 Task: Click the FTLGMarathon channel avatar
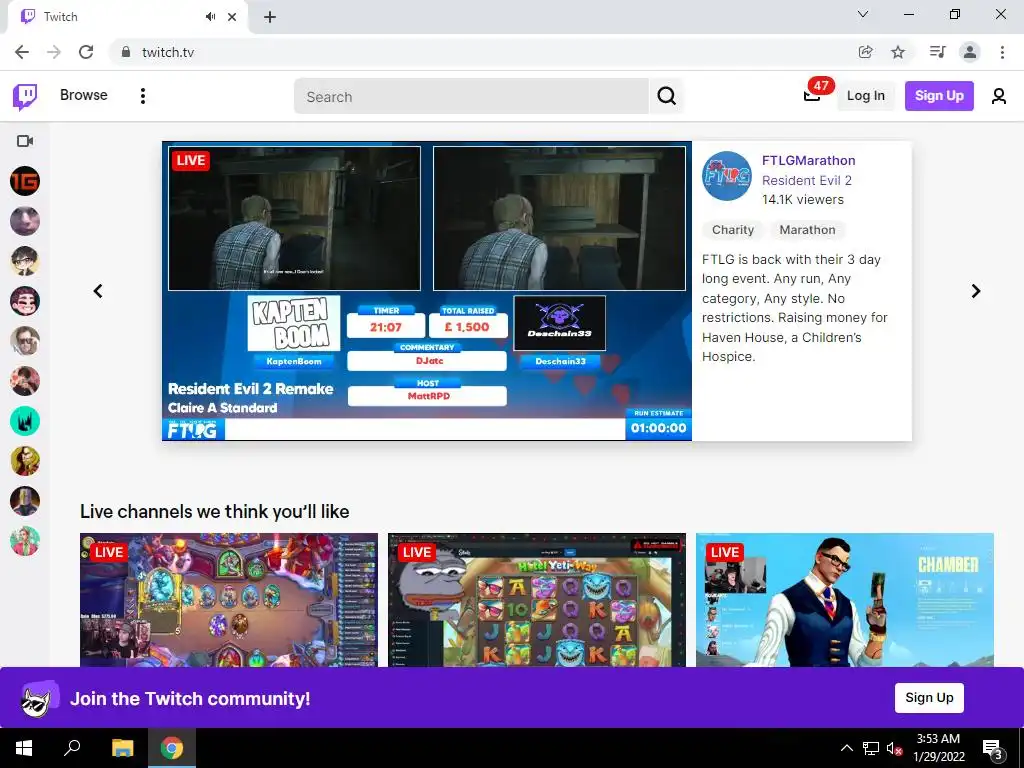tap(727, 176)
